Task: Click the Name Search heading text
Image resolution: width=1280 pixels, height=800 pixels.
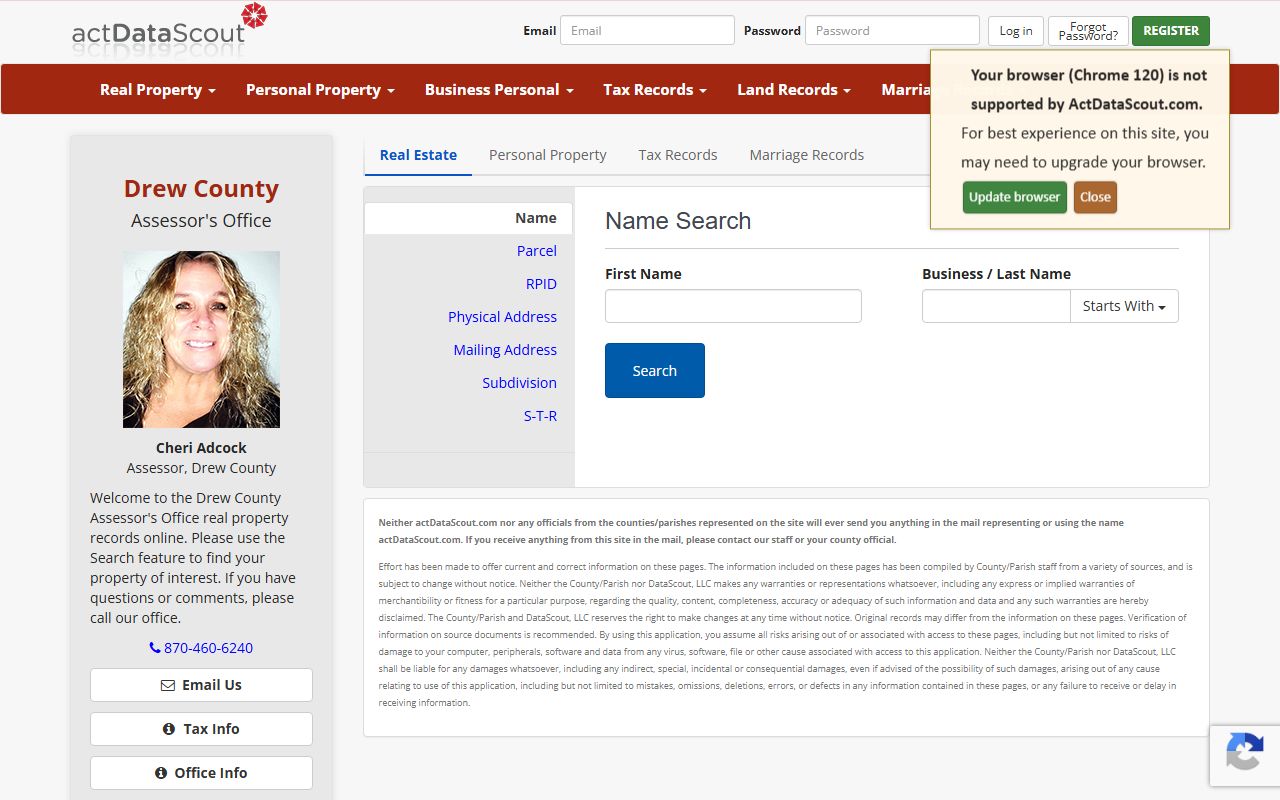Action: [678, 221]
